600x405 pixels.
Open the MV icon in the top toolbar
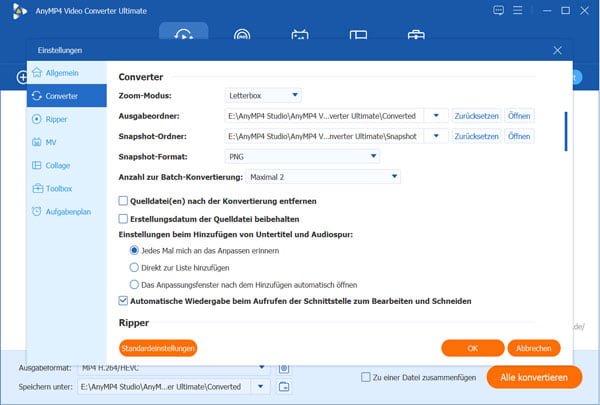tap(300, 34)
